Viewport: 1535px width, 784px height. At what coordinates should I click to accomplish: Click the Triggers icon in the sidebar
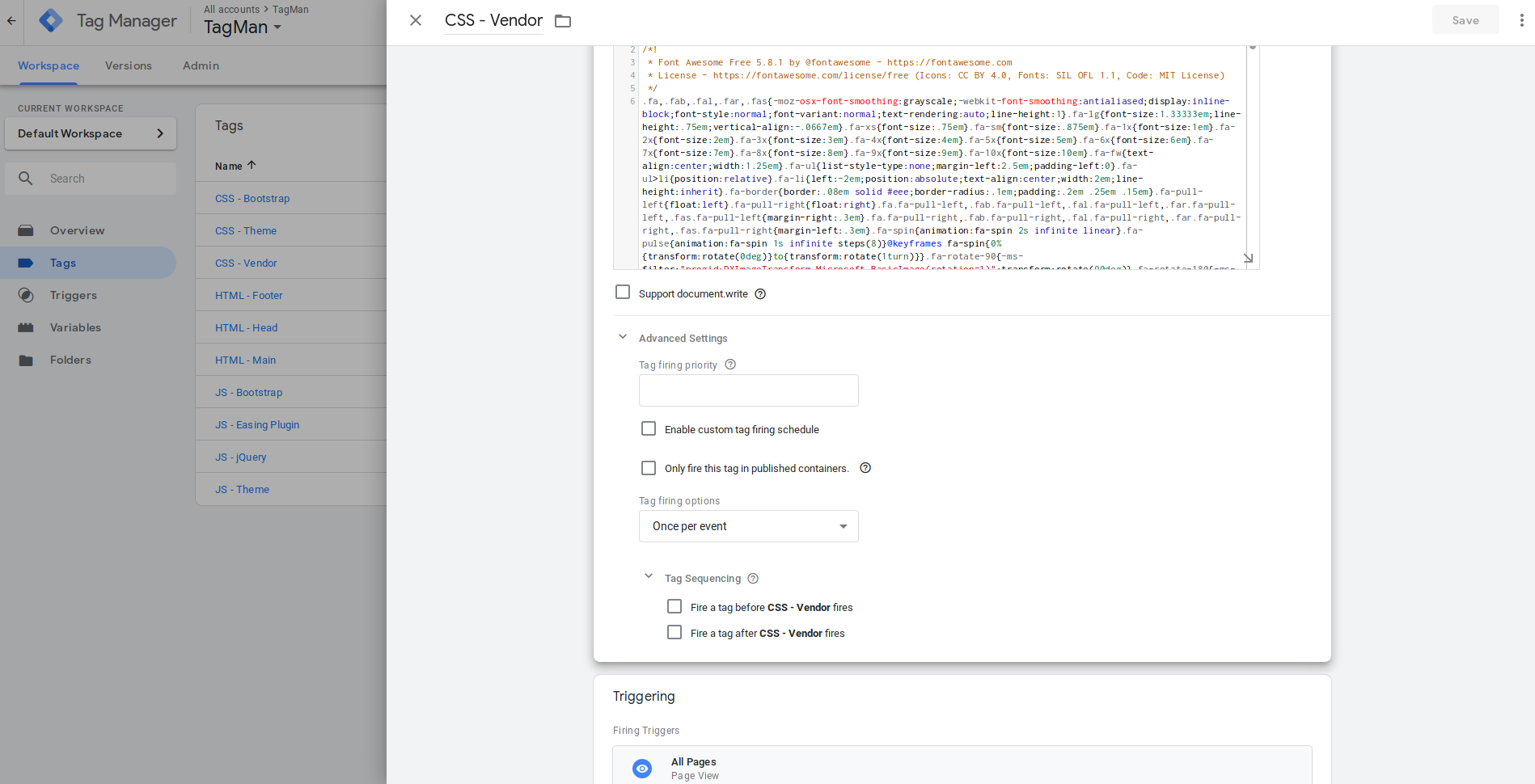pos(26,295)
